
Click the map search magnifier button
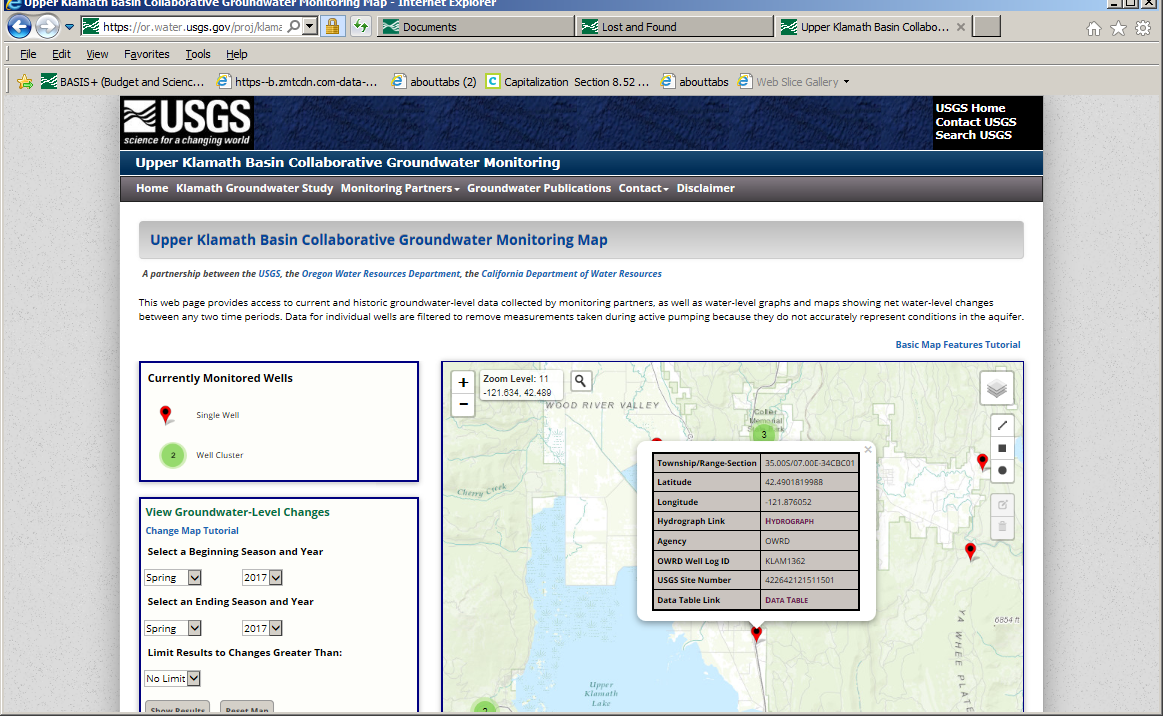click(581, 381)
